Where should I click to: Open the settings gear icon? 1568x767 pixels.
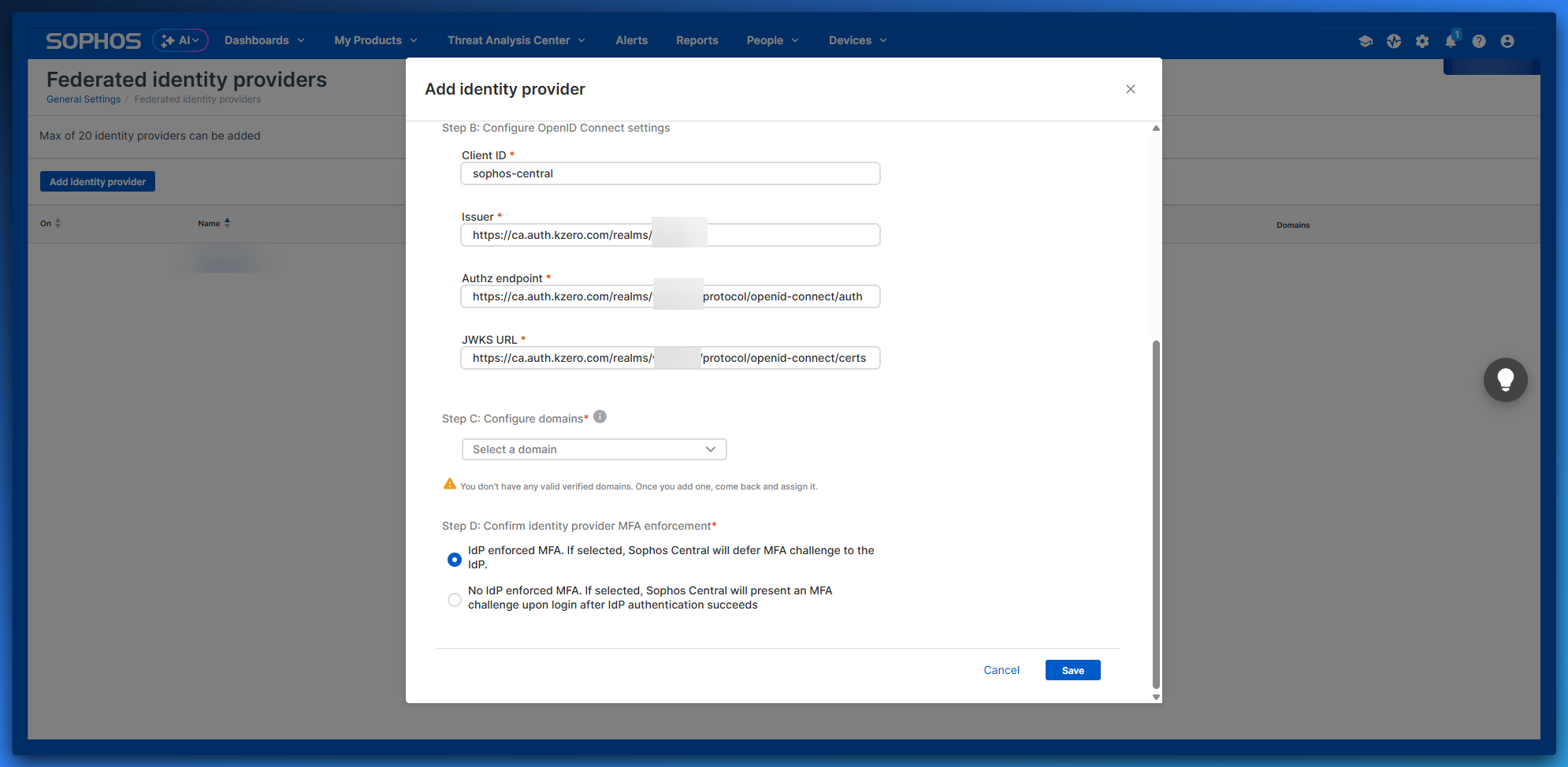pos(1422,41)
